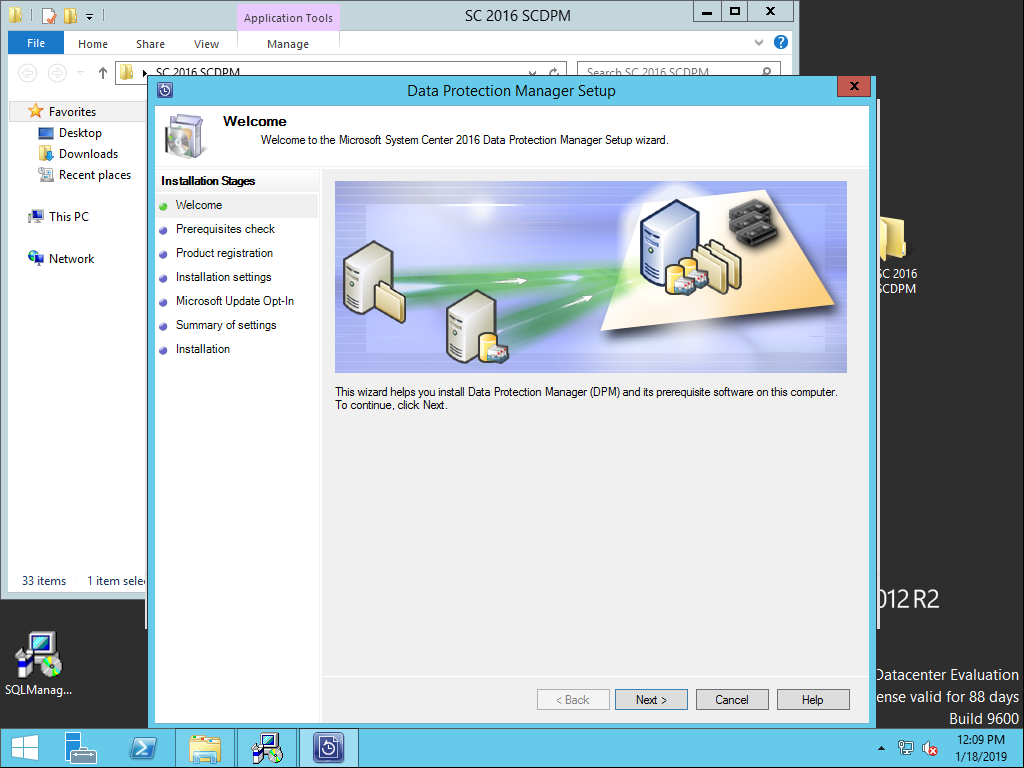Click the DPM Setup wizard icon in titlebar
This screenshot has height=768, width=1024.
(164, 90)
